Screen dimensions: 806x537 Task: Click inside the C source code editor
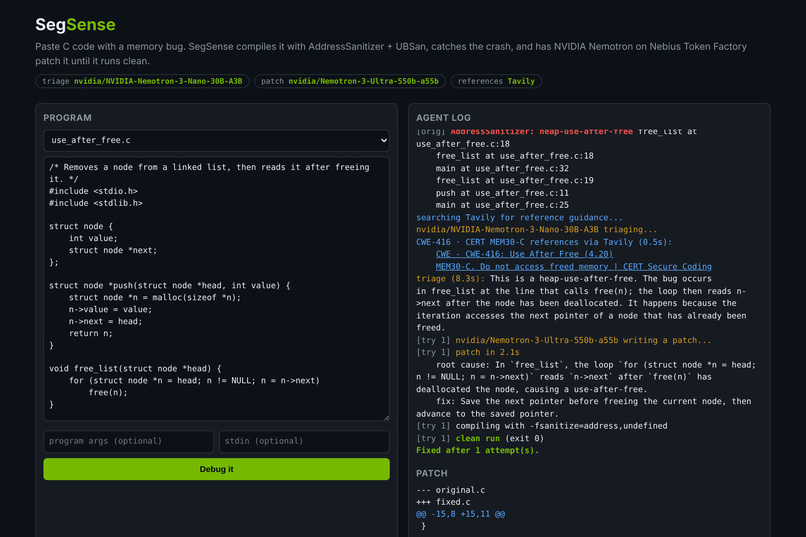click(x=216, y=289)
